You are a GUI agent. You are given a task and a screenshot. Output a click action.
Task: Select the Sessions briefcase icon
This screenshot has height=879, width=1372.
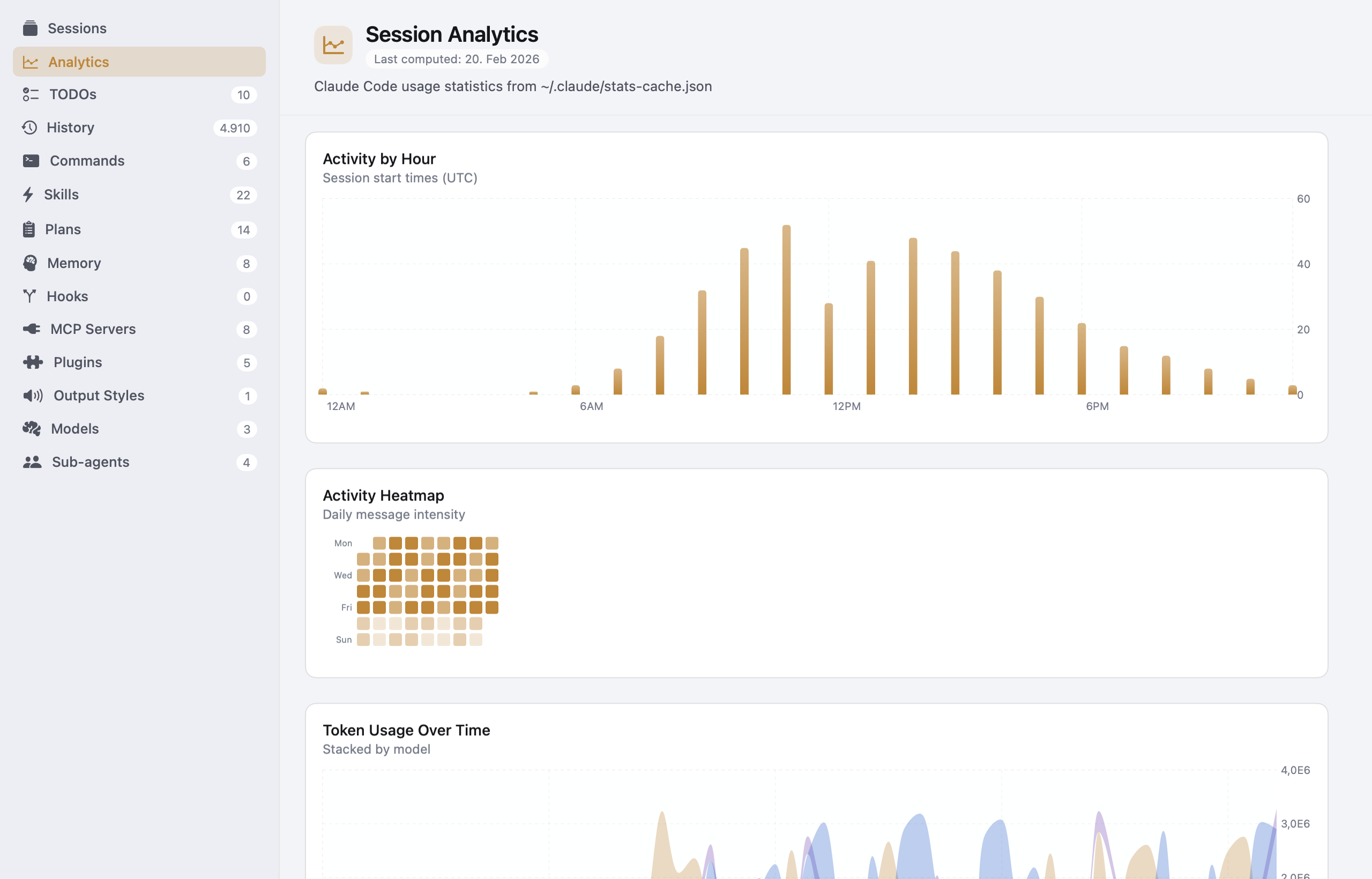[x=31, y=28]
